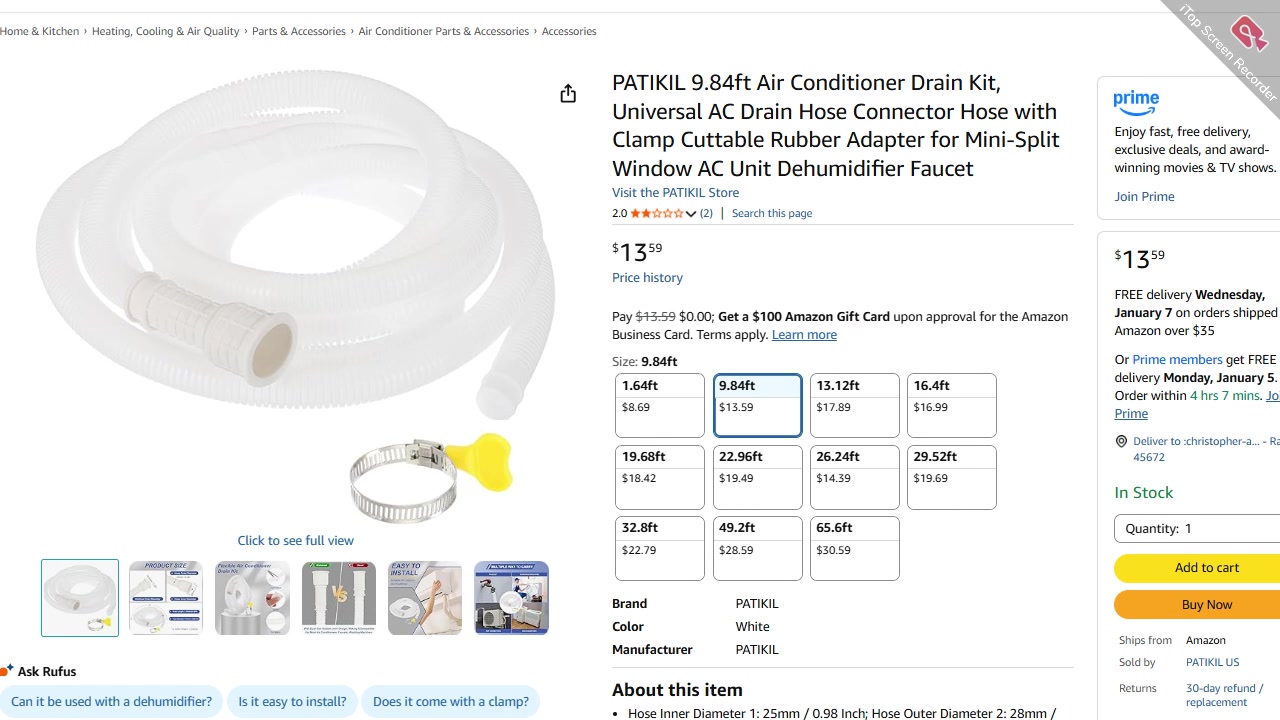Select the easy to install thumbnail
This screenshot has height=720, width=1280.
[425, 598]
